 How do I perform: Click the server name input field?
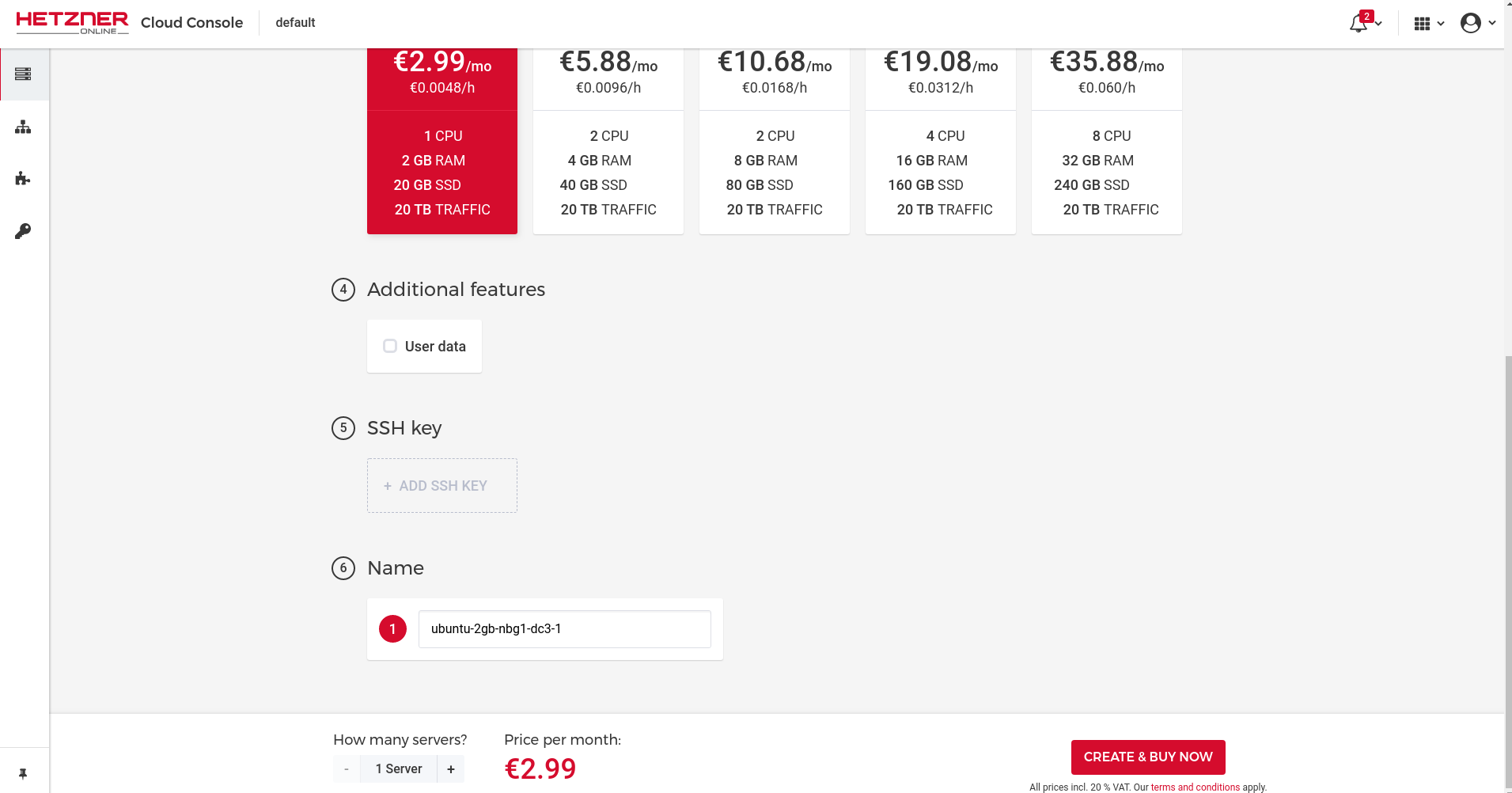pos(565,629)
